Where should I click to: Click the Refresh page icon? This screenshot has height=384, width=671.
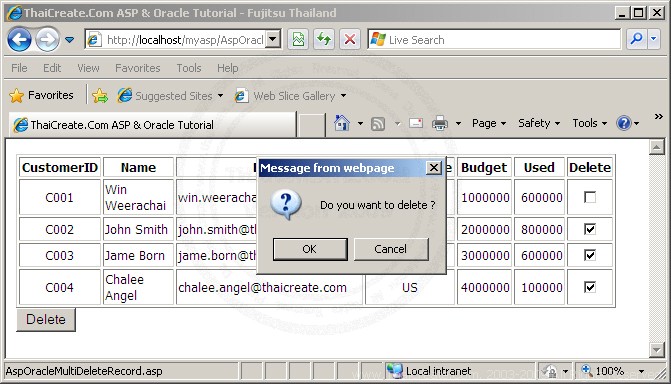[x=324, y=40]
